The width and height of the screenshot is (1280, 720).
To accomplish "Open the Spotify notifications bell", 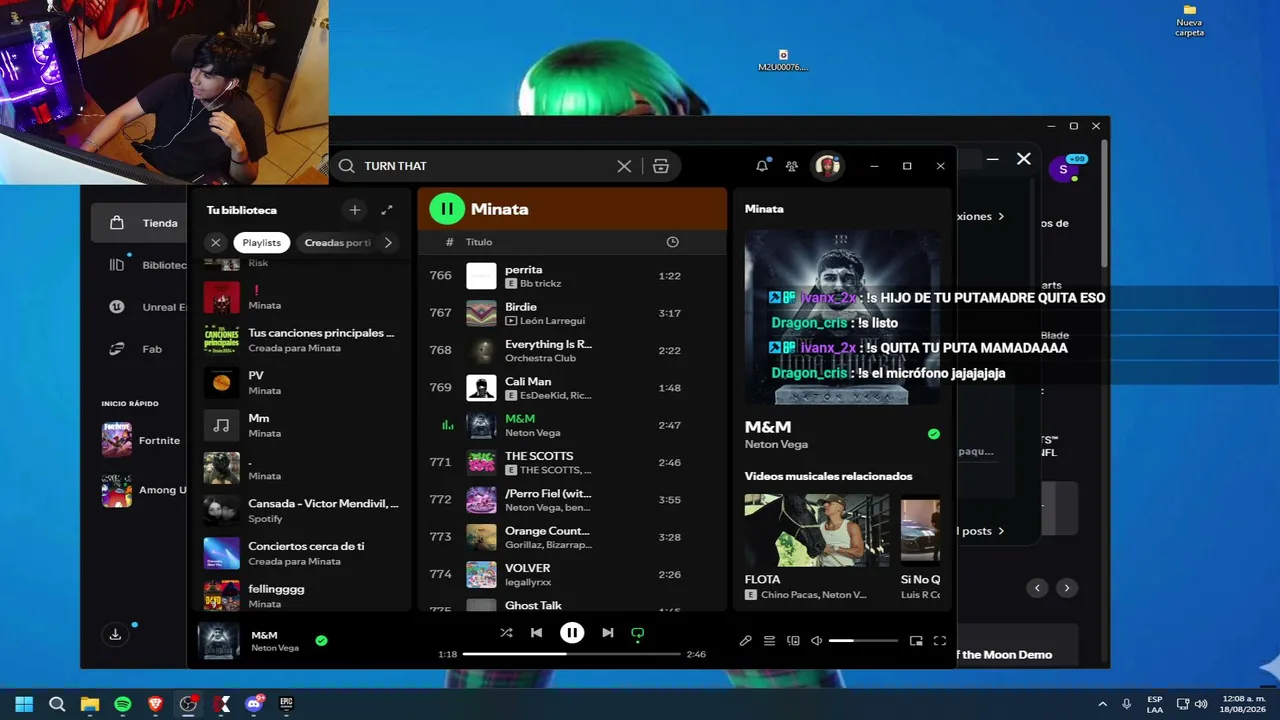I will click(762, 166).
